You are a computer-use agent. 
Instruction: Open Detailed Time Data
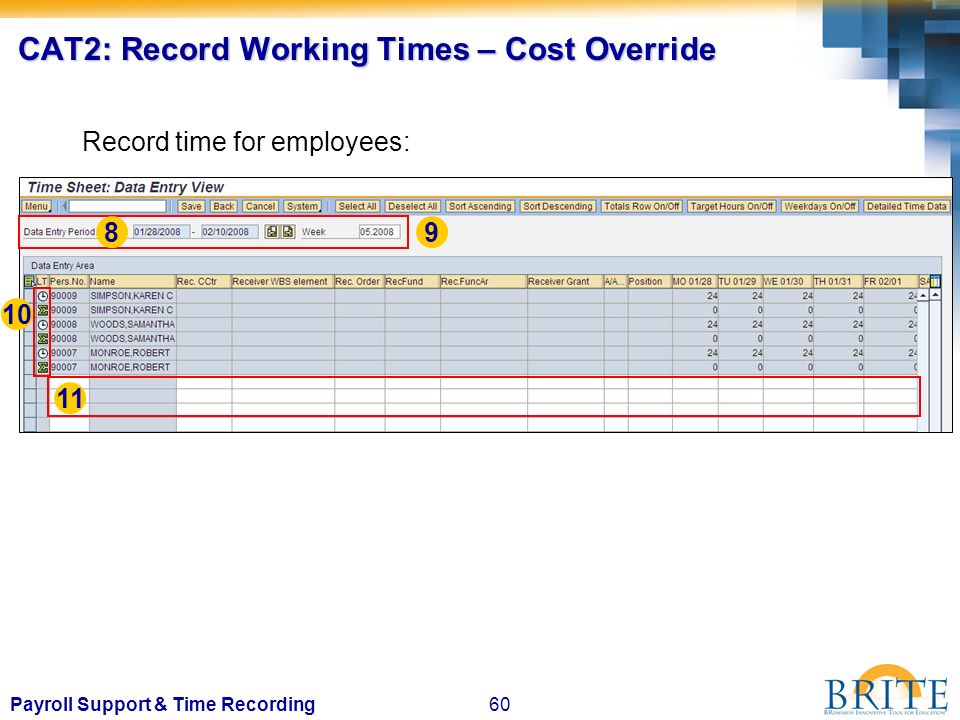(x=907, y=207)
